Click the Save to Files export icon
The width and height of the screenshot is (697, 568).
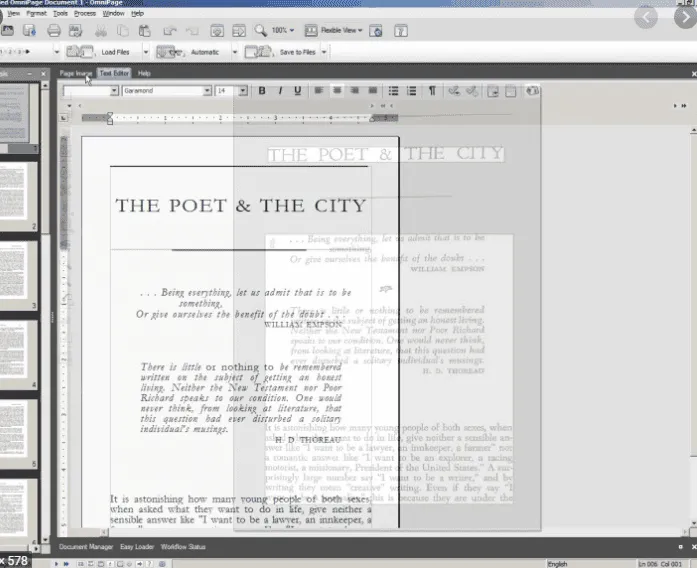pos(258,52)
